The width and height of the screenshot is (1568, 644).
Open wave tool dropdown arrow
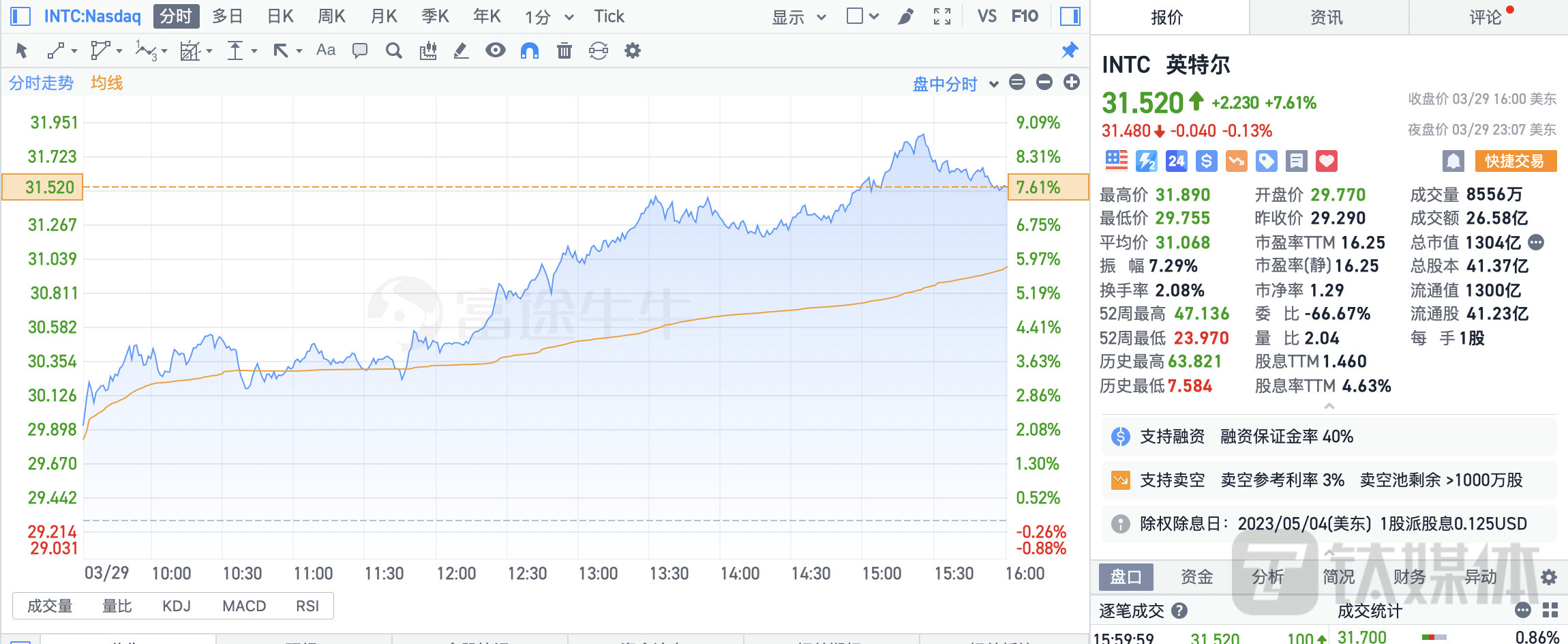coord(164,51)
